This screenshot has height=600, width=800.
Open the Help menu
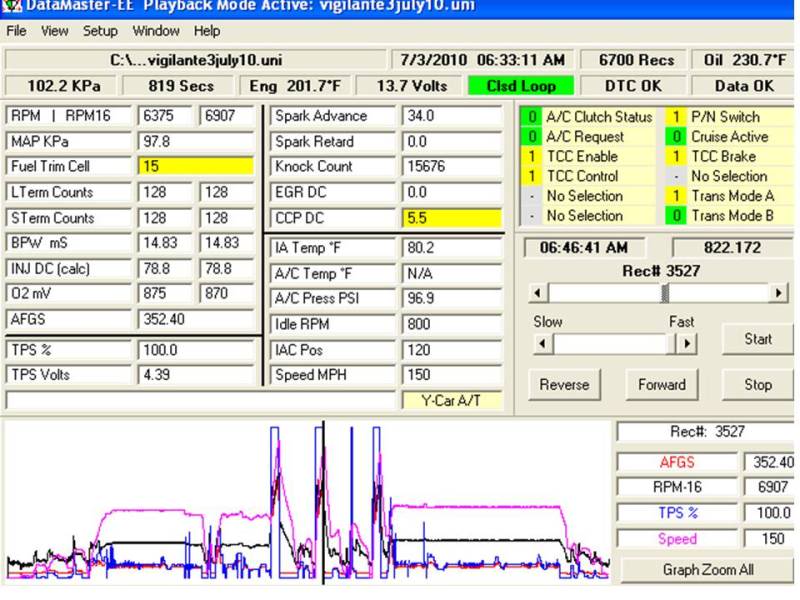click(x=207, y=31)
